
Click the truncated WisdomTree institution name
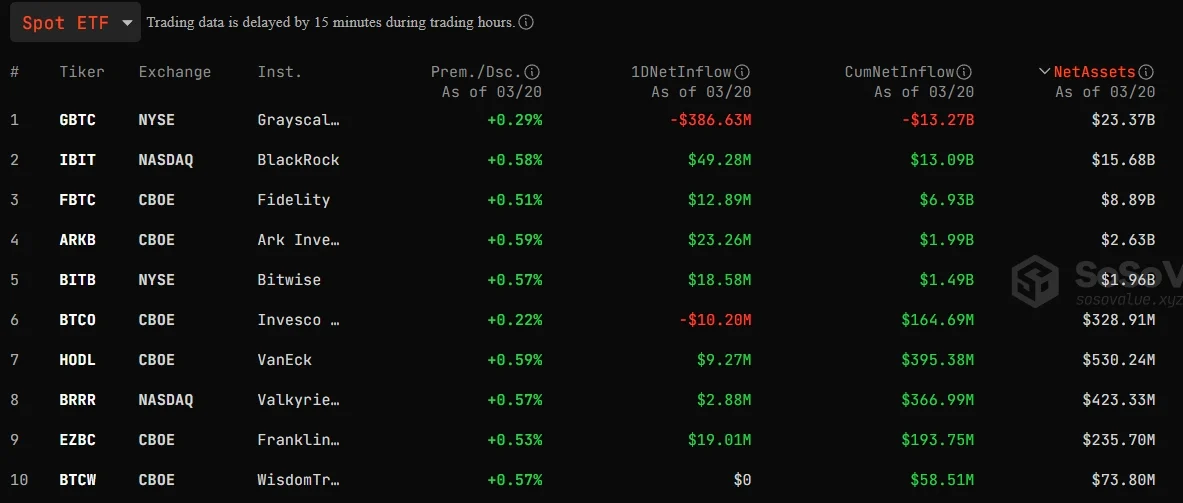(x=298, y=480)
